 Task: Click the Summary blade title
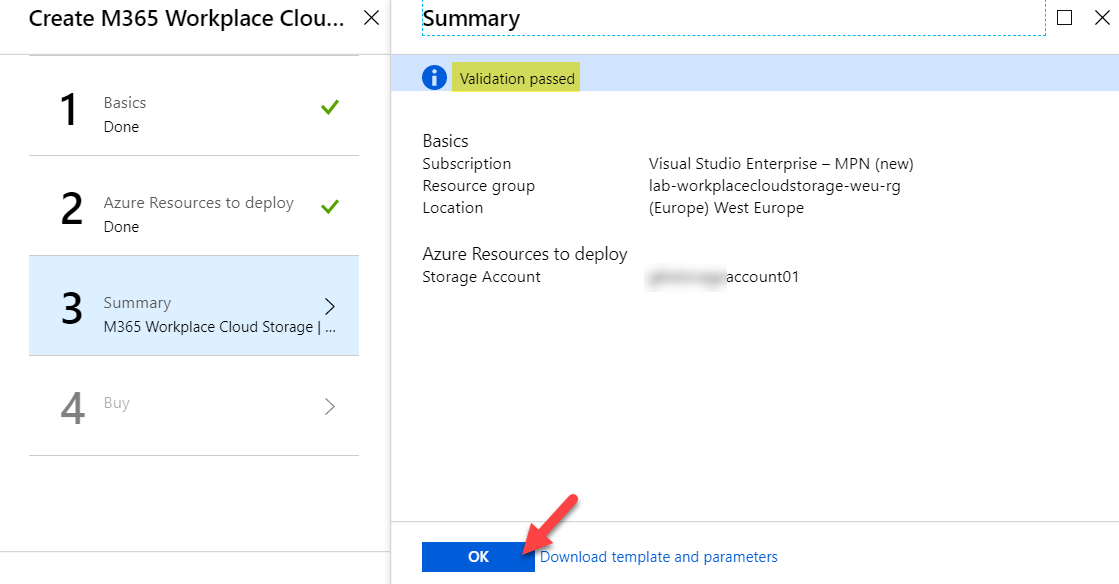(471, 19)
